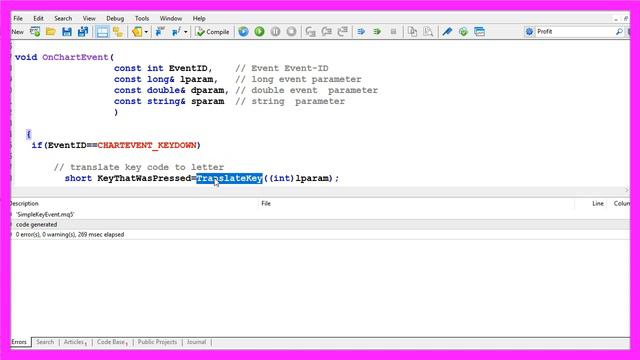Open the File menu
Screen dimensions: 640x360
[18, 18]
